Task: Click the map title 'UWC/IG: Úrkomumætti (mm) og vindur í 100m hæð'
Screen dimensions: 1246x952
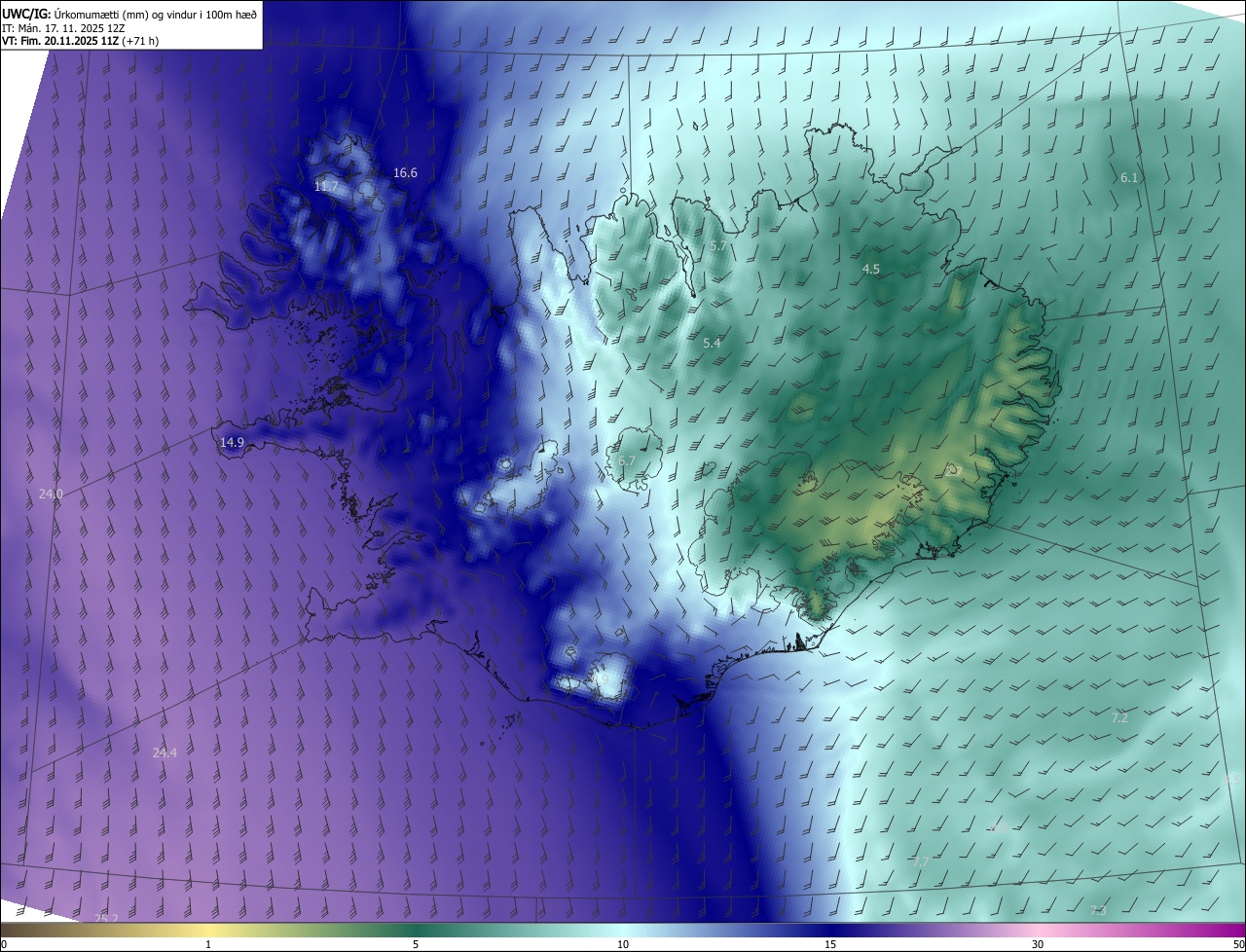Action: [129, 13]
